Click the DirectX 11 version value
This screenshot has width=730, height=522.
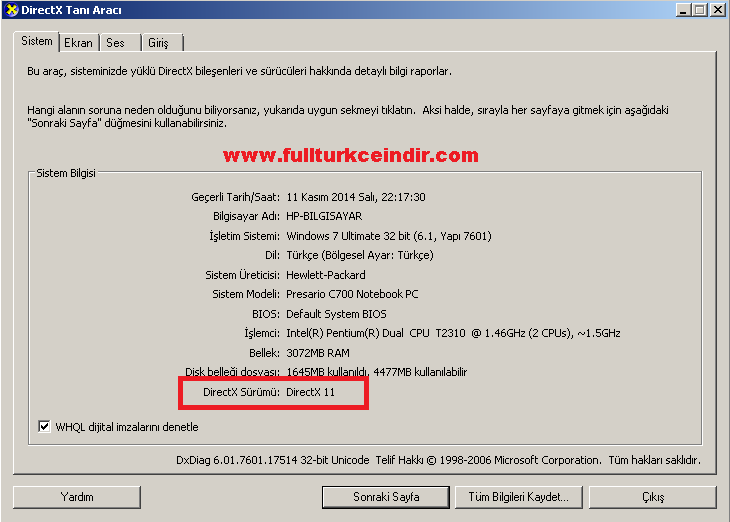coord(311,392)
